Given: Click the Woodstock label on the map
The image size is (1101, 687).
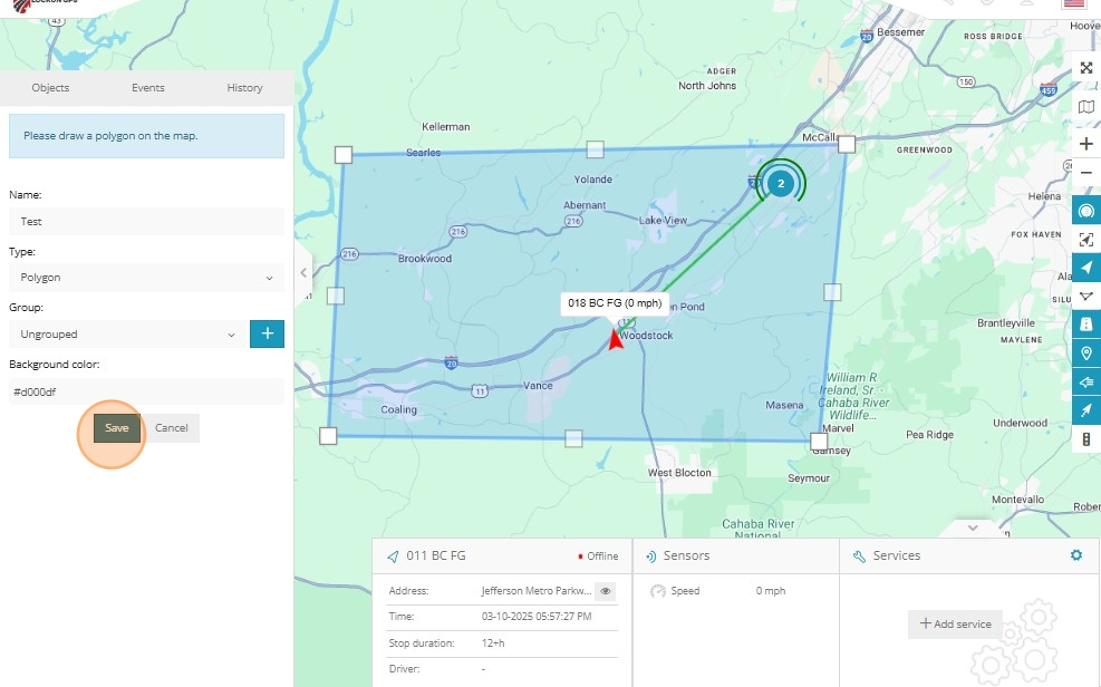Looking at the screenshot, I should coord(647,335).
